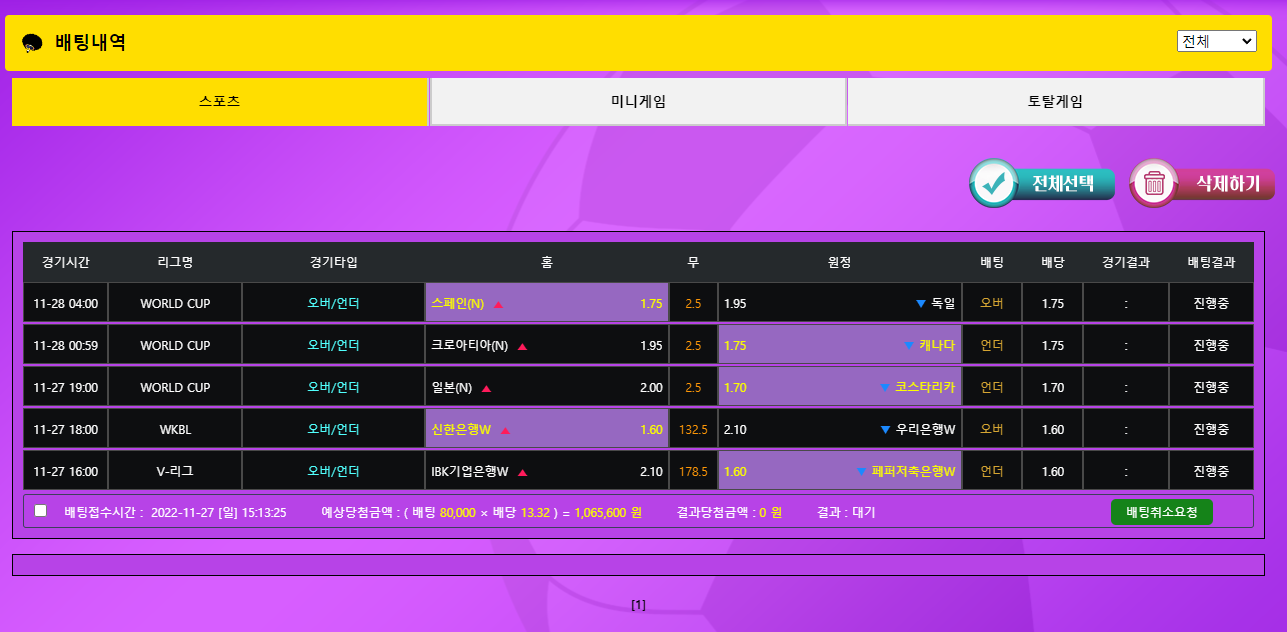Click blue down arrow beside 페퍼저축은행W
Viewport: 1287px width, 632px height.
862,472
